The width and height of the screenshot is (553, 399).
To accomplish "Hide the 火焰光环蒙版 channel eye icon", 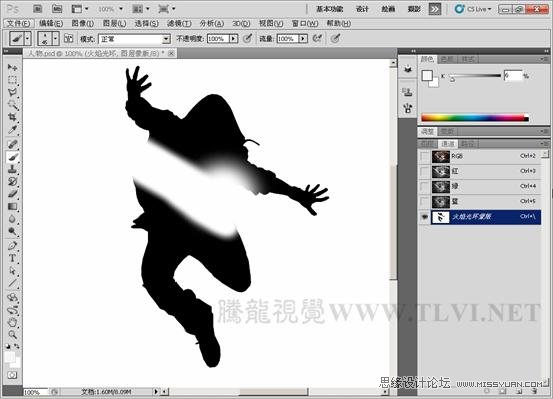I will [x=425, y=217].
